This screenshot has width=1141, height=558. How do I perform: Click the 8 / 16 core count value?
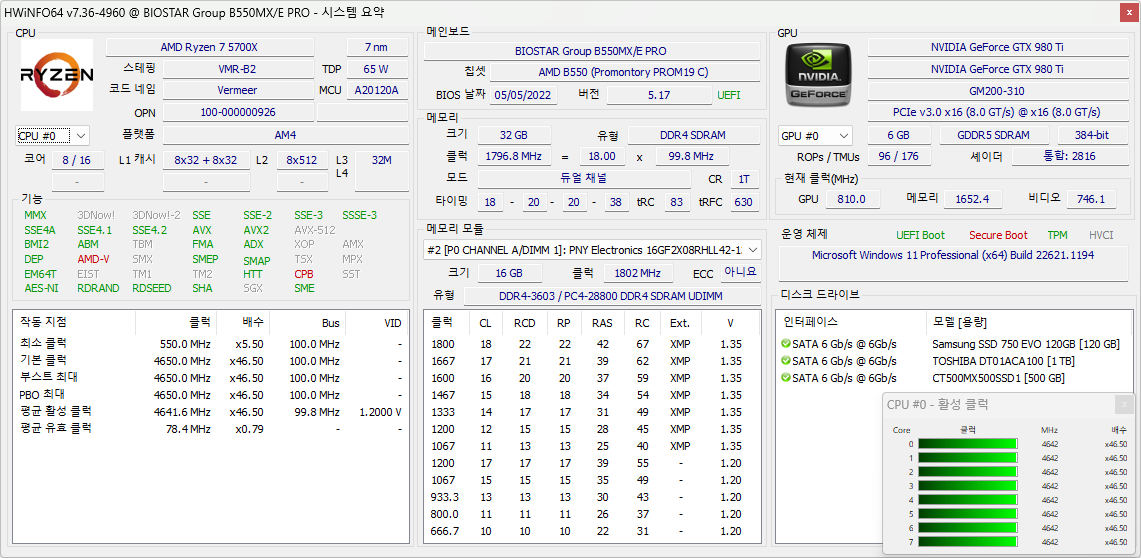point(77,160)
